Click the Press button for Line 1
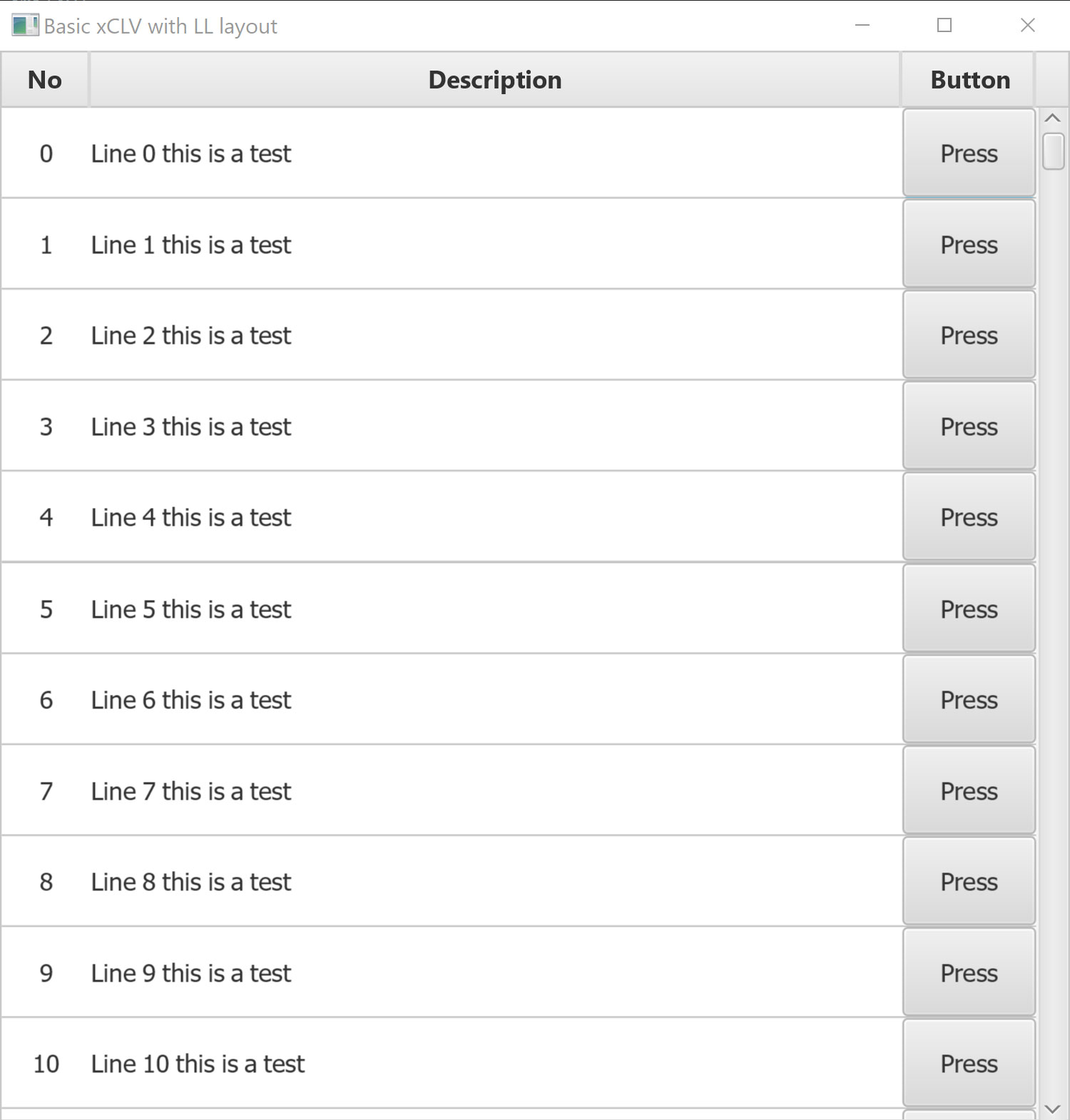Image resolution: width=1070 pixels, height=1120 pixels. (969, 244)
